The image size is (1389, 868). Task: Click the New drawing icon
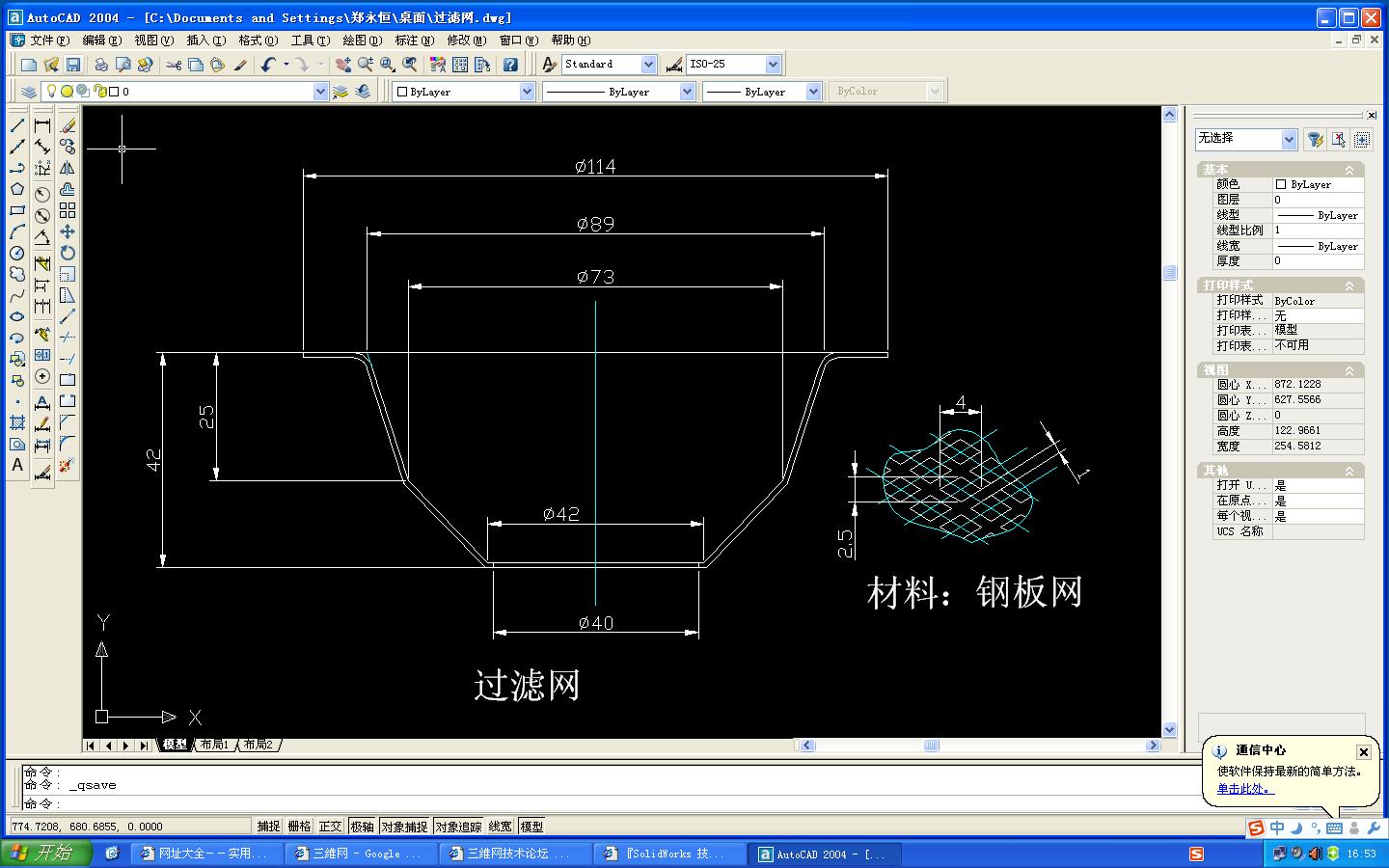[x=29, y=65]
